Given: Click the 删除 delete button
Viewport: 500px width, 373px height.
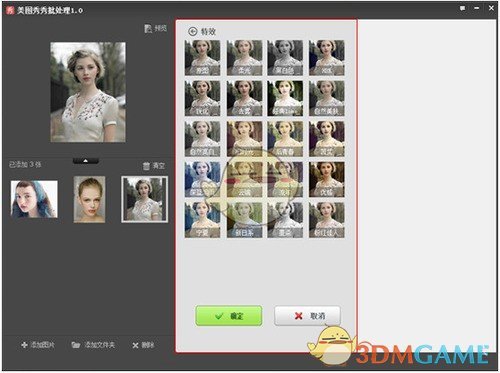Looking at the screenshot, I should (x=143, y=345).
